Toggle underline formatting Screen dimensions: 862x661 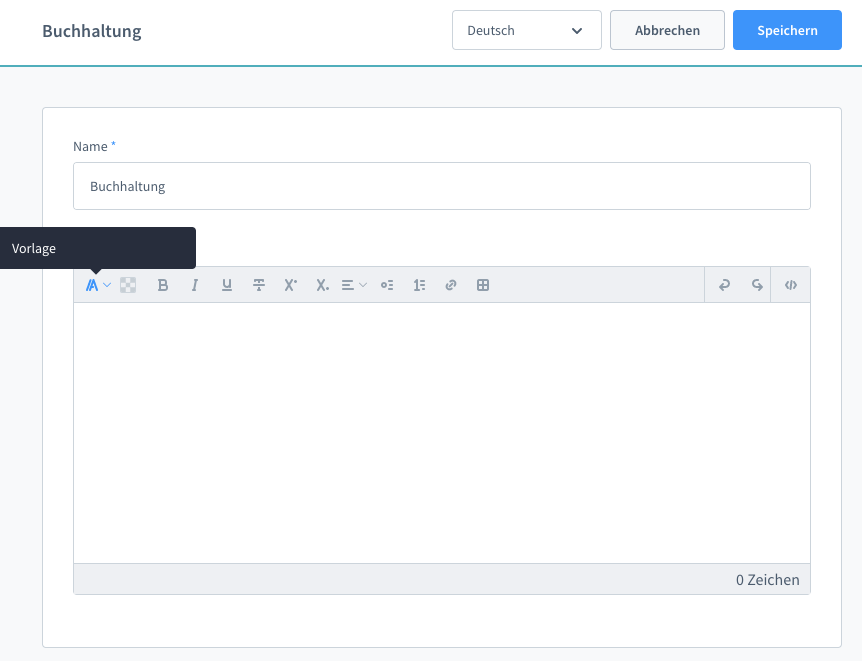click(227, 285)
